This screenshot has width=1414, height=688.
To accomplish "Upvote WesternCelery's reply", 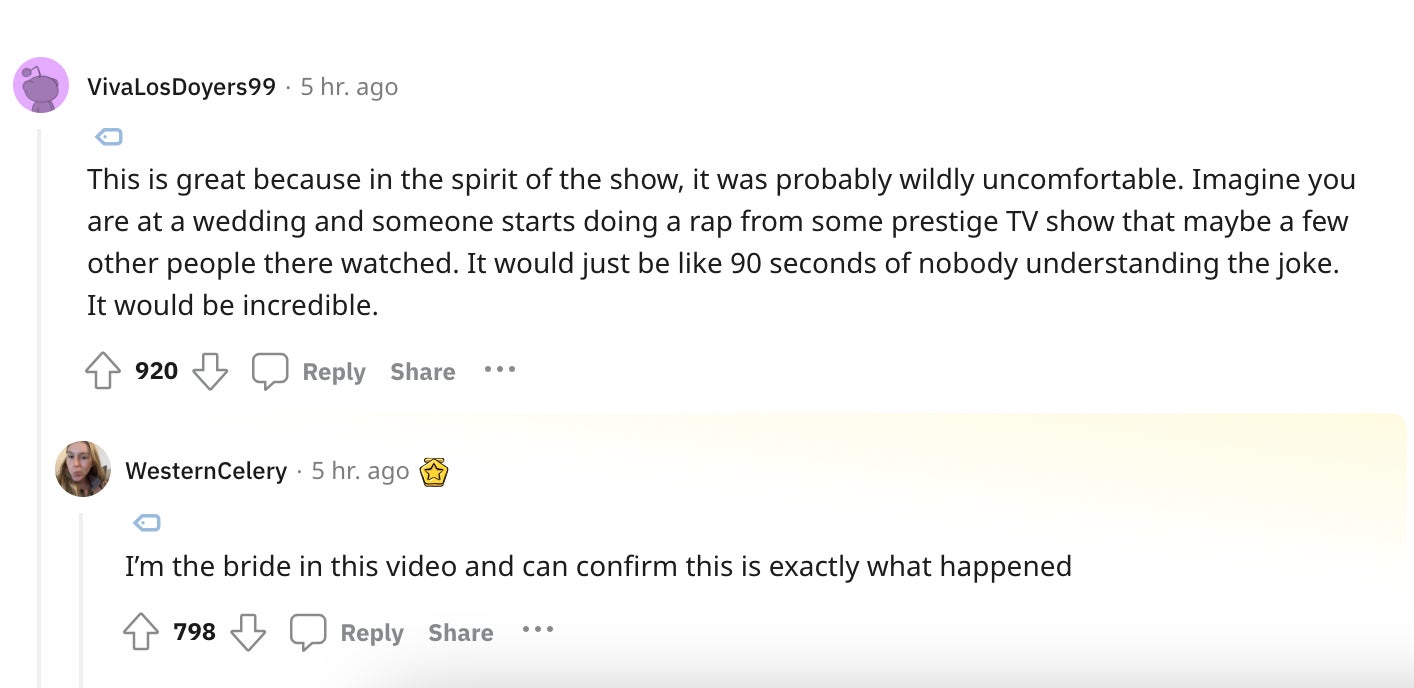I will (x=140, y=632).
